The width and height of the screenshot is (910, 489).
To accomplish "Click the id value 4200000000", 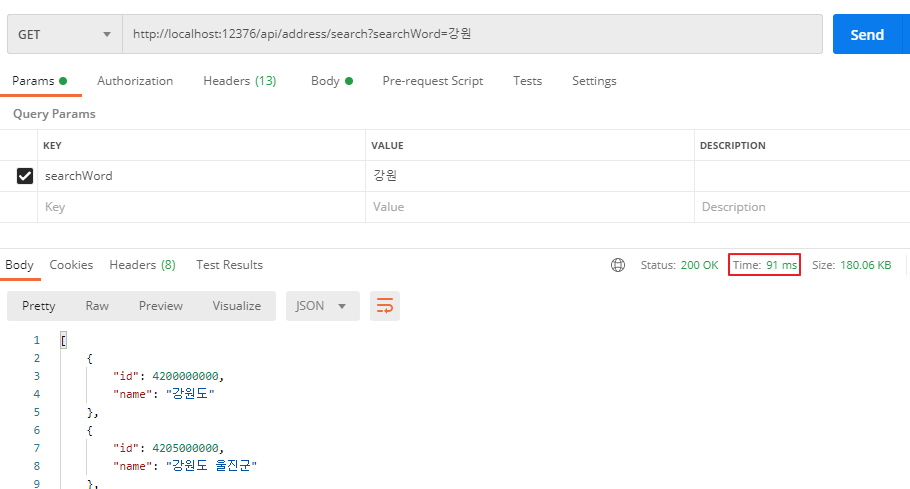I will click(x=185, y=376).
